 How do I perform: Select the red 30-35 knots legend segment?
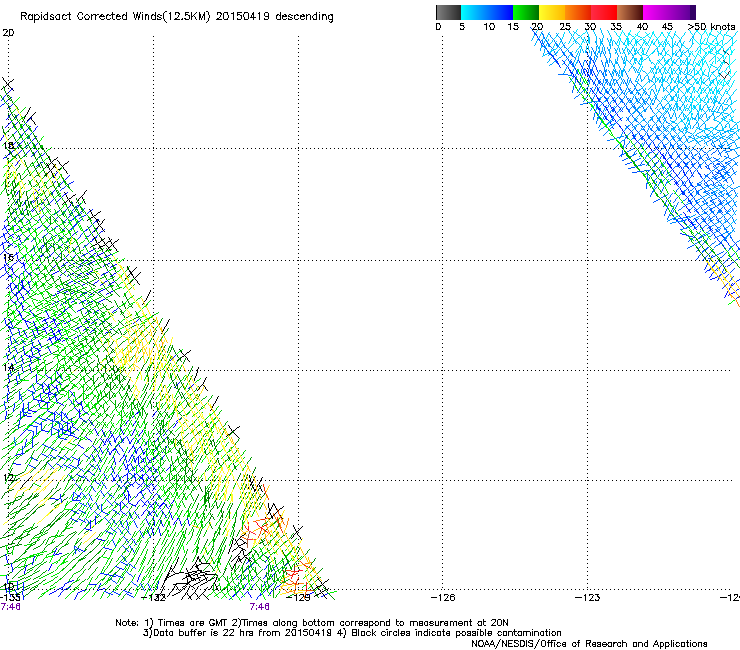pyautogui.click(x=604, y=12)
